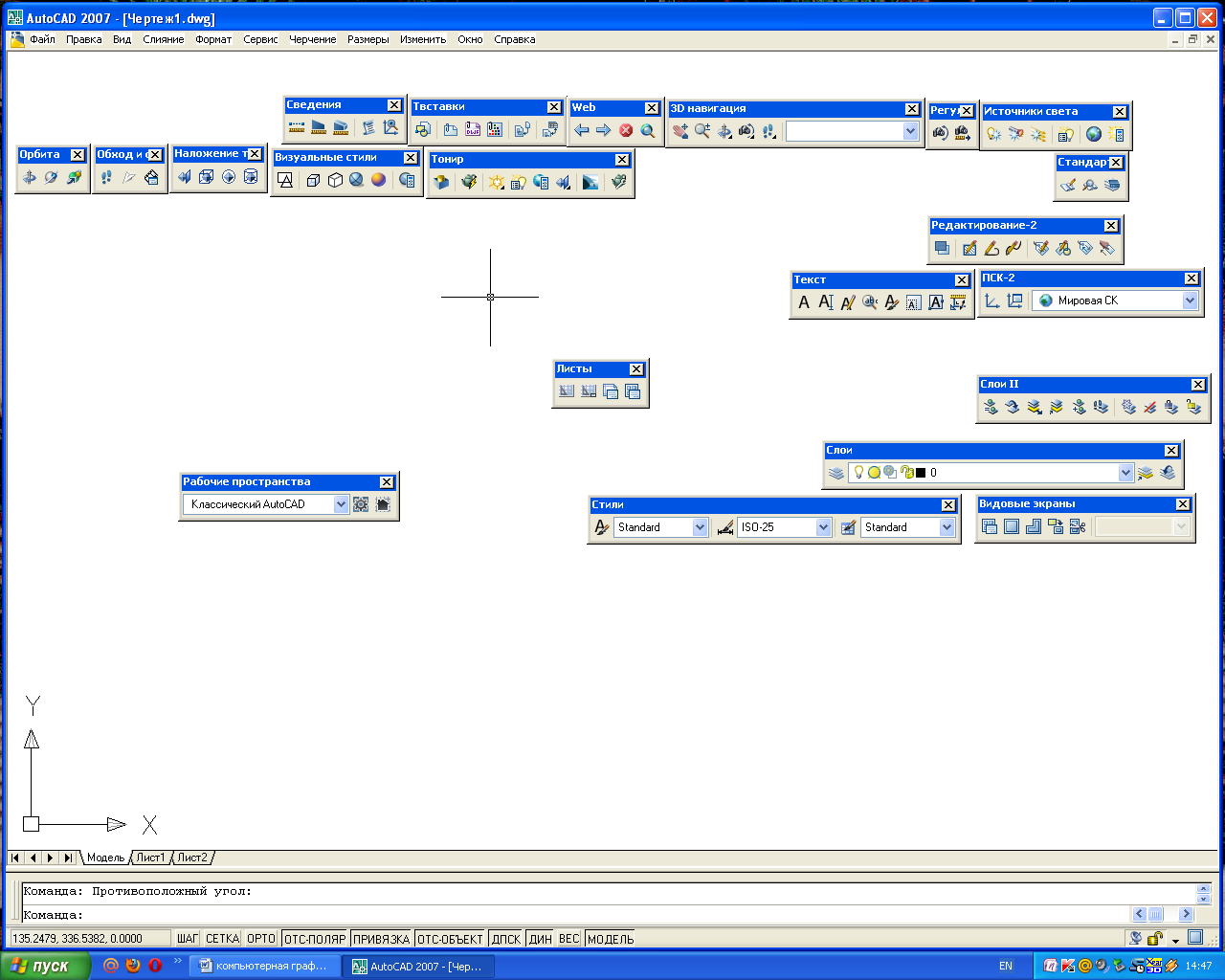Click the Web toolbar back arrow
This screenshot has width=1225, height=980.
582,130
